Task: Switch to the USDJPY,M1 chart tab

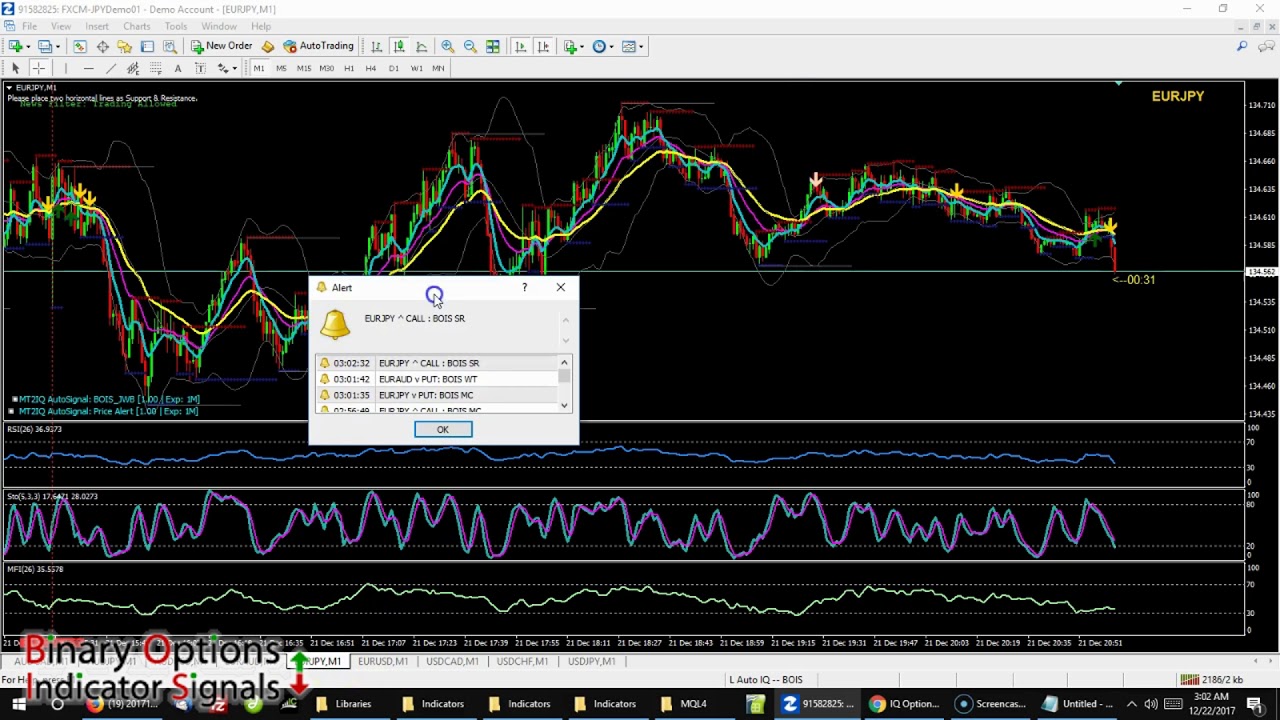Action: 591,661
